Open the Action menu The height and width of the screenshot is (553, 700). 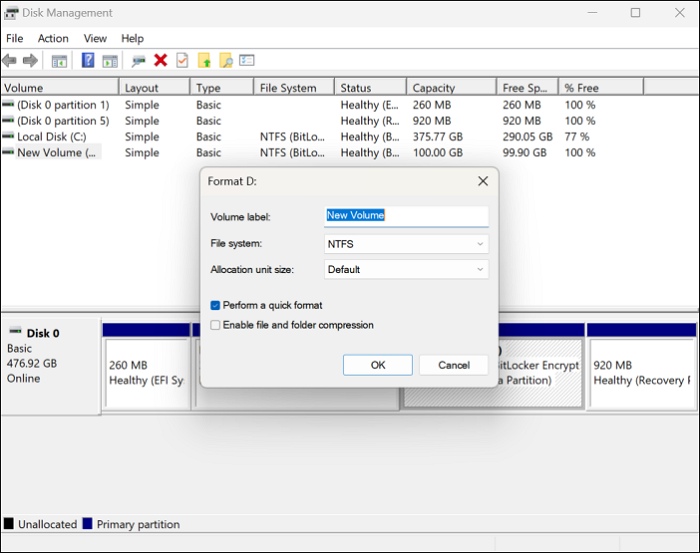[x=53, y=38]
